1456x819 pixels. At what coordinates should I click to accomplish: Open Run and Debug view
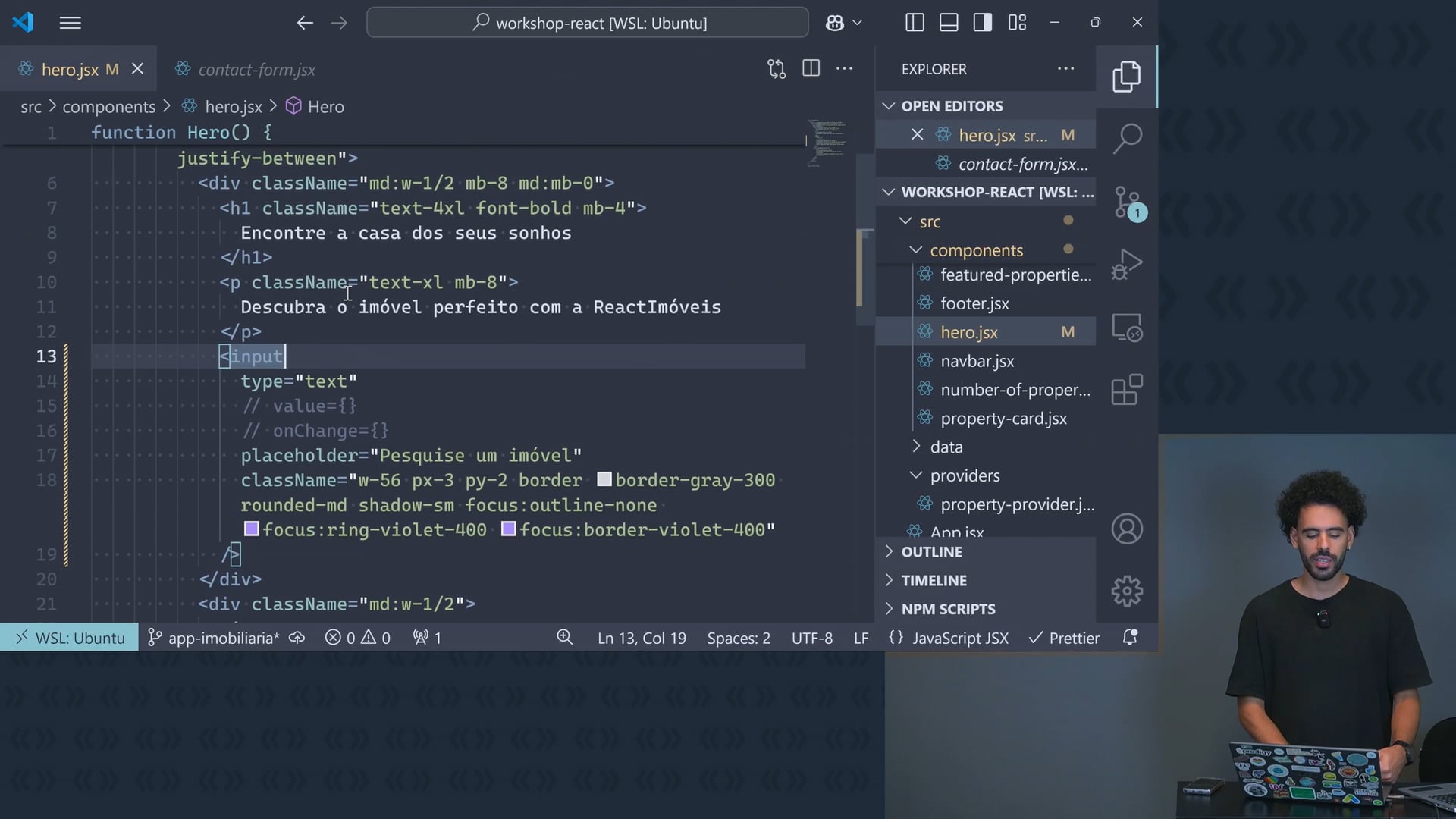click(1127, 264)
